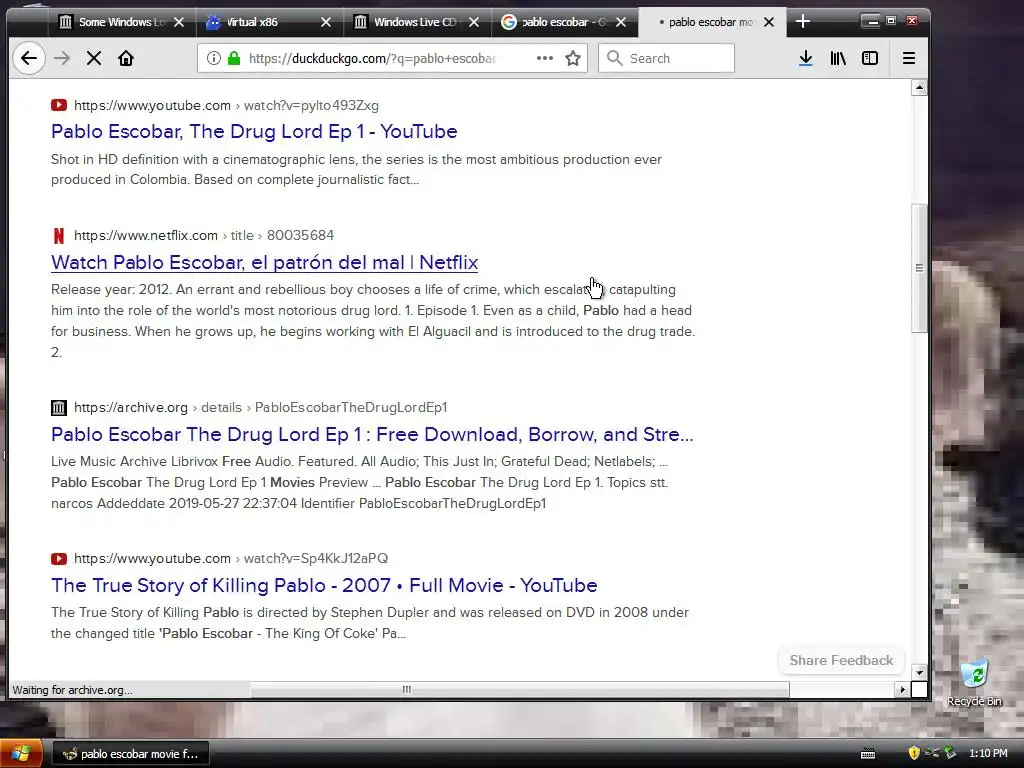Toggle the sidebar view
The height and width of the screenshot is (768, 1024).
(870, 58)
